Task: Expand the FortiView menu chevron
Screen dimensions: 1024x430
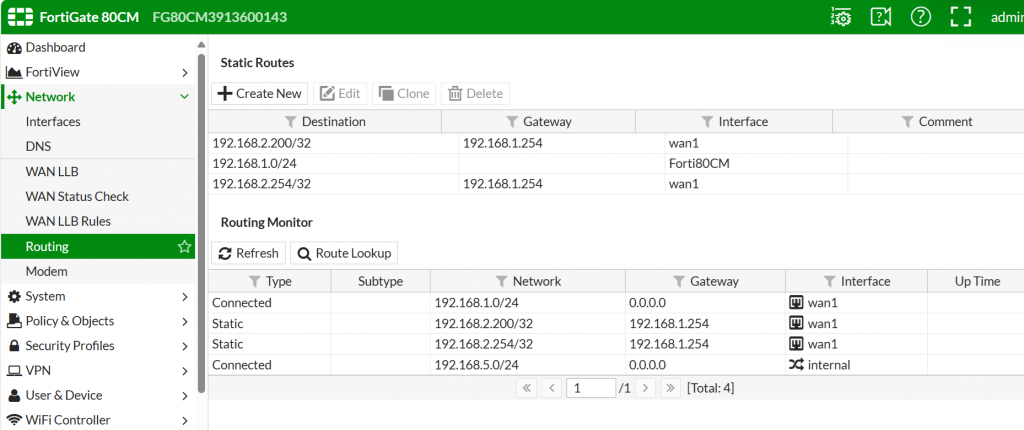Action: pos(185,73)
